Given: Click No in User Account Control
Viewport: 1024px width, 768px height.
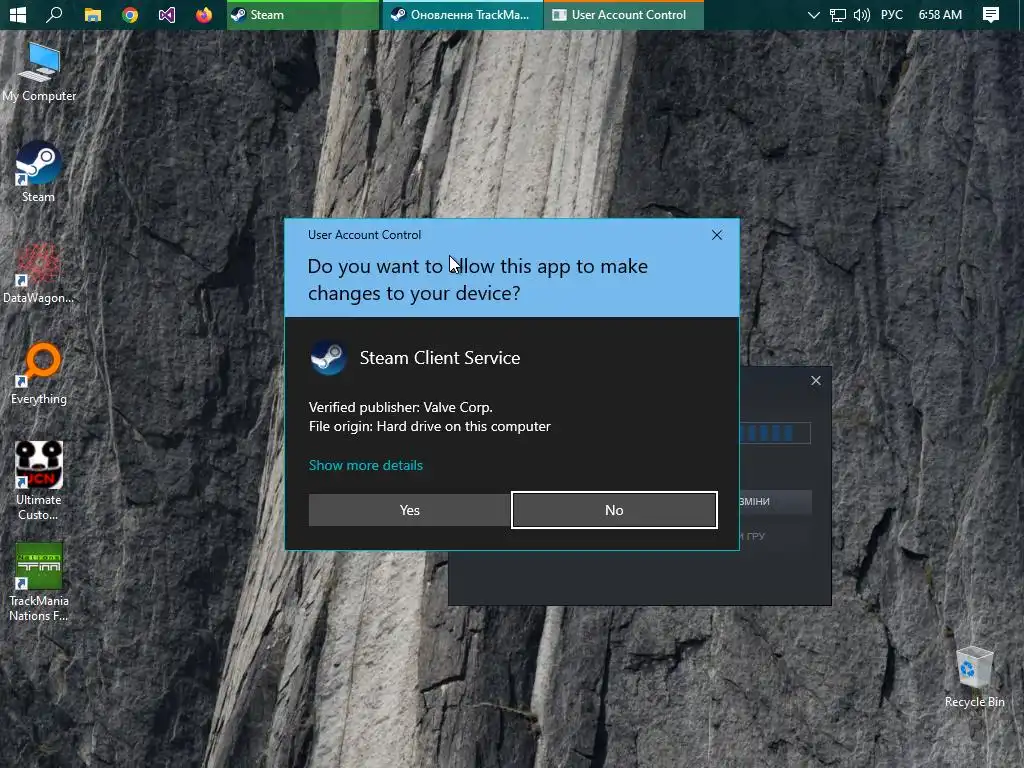Looking at the screenshot, I should point(614,510).
